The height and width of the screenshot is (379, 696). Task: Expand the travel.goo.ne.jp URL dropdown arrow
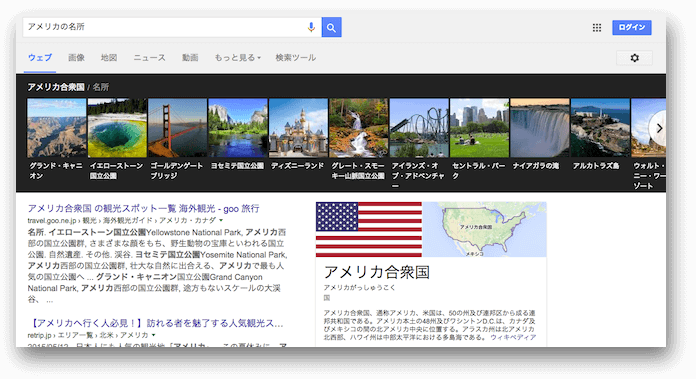pos(221,221)
